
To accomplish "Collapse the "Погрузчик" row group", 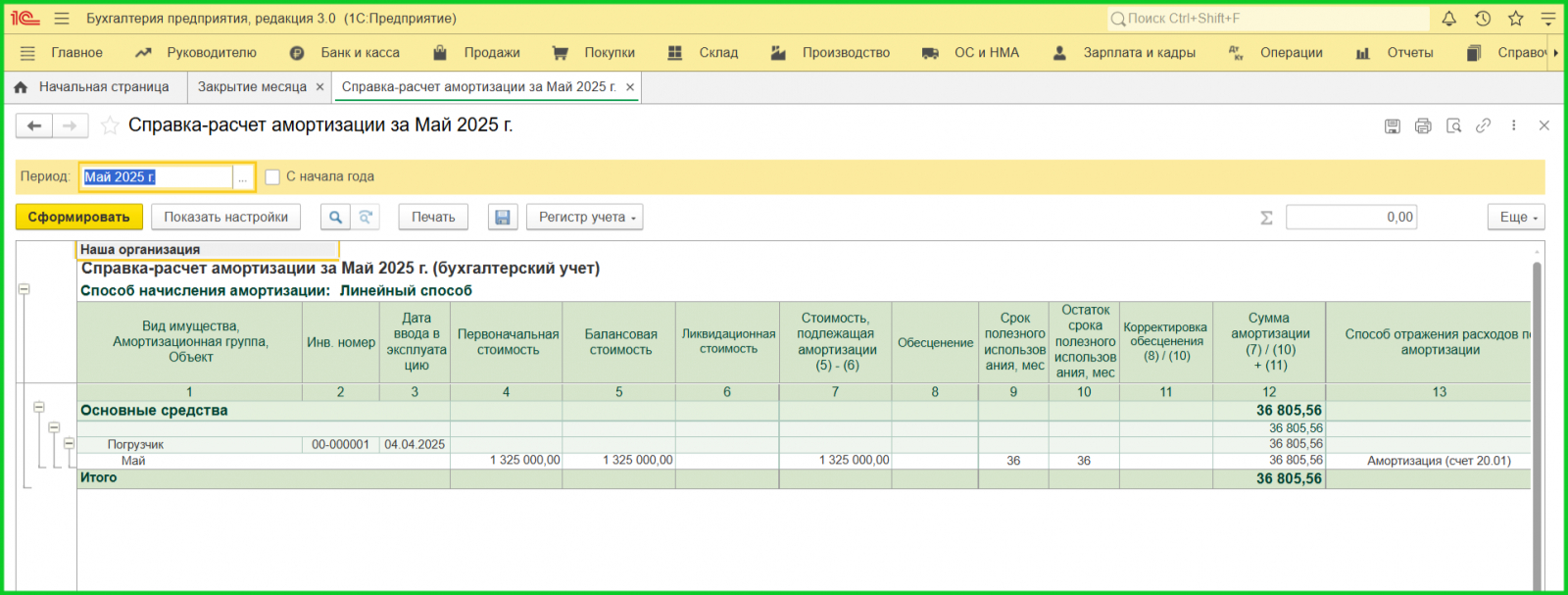I will click(x=69, y=443).
